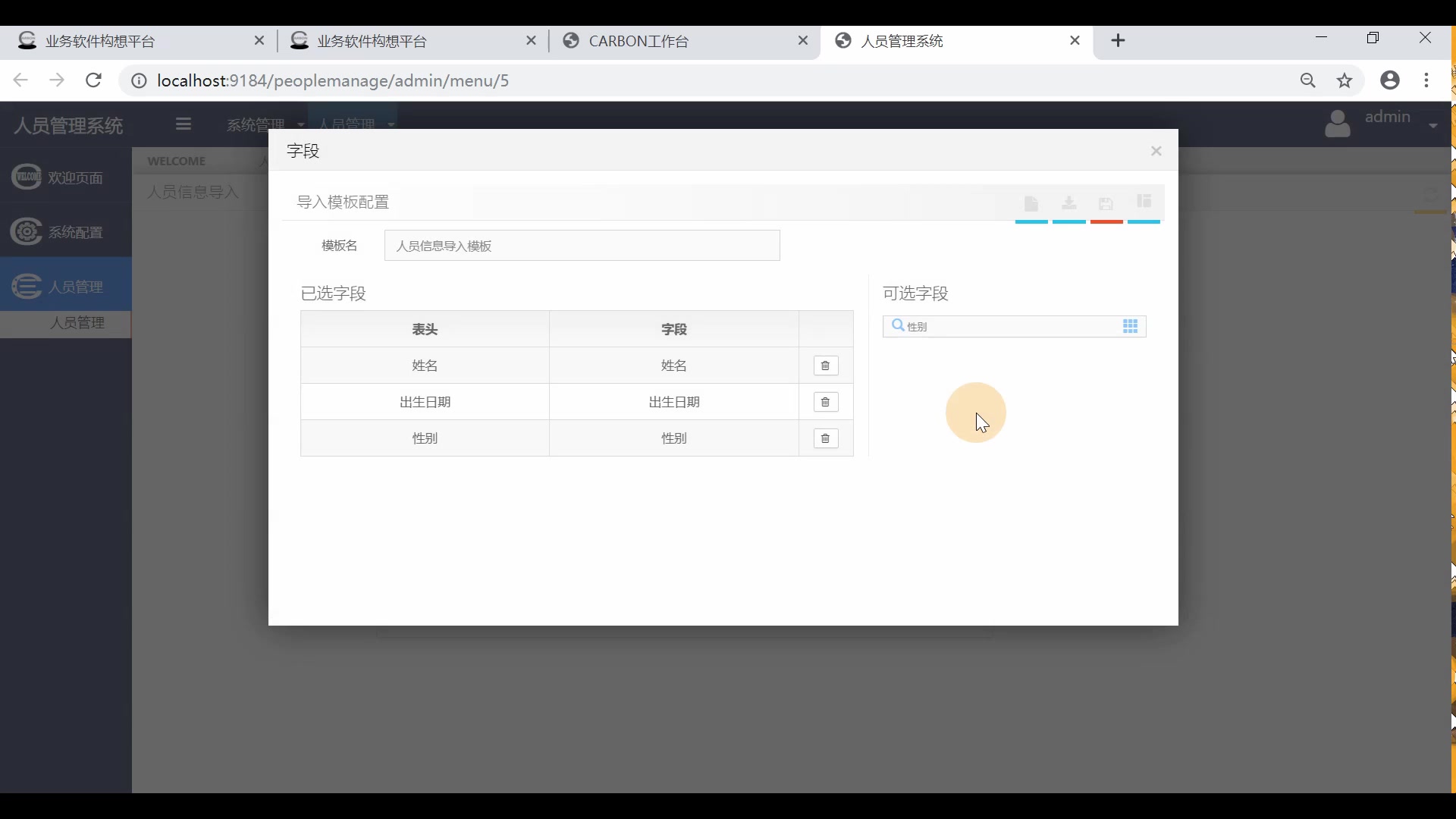Go forward in browser history
The height and width of the screenshot is (819, 1456).
coord(57,80)
